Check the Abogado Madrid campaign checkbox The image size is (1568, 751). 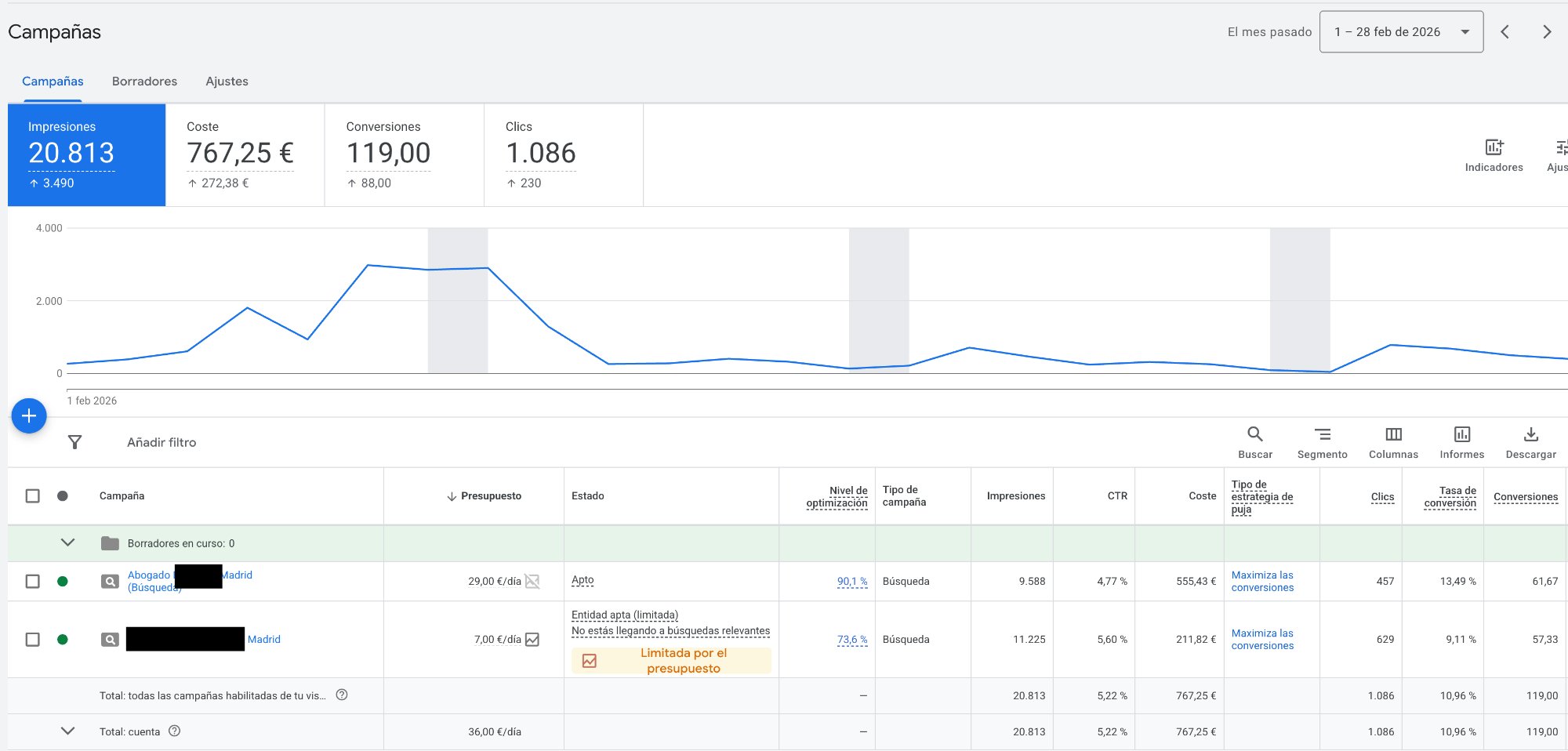(x=33, y=581)
